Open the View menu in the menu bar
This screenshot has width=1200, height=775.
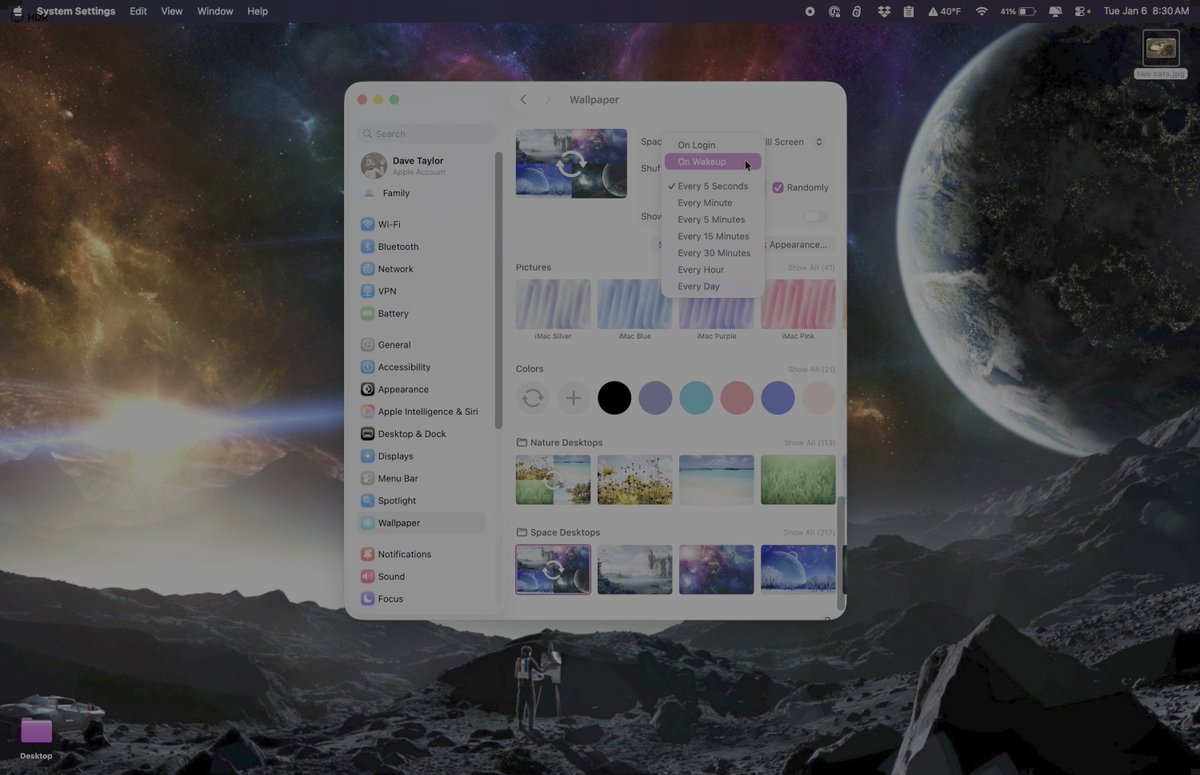171,11
